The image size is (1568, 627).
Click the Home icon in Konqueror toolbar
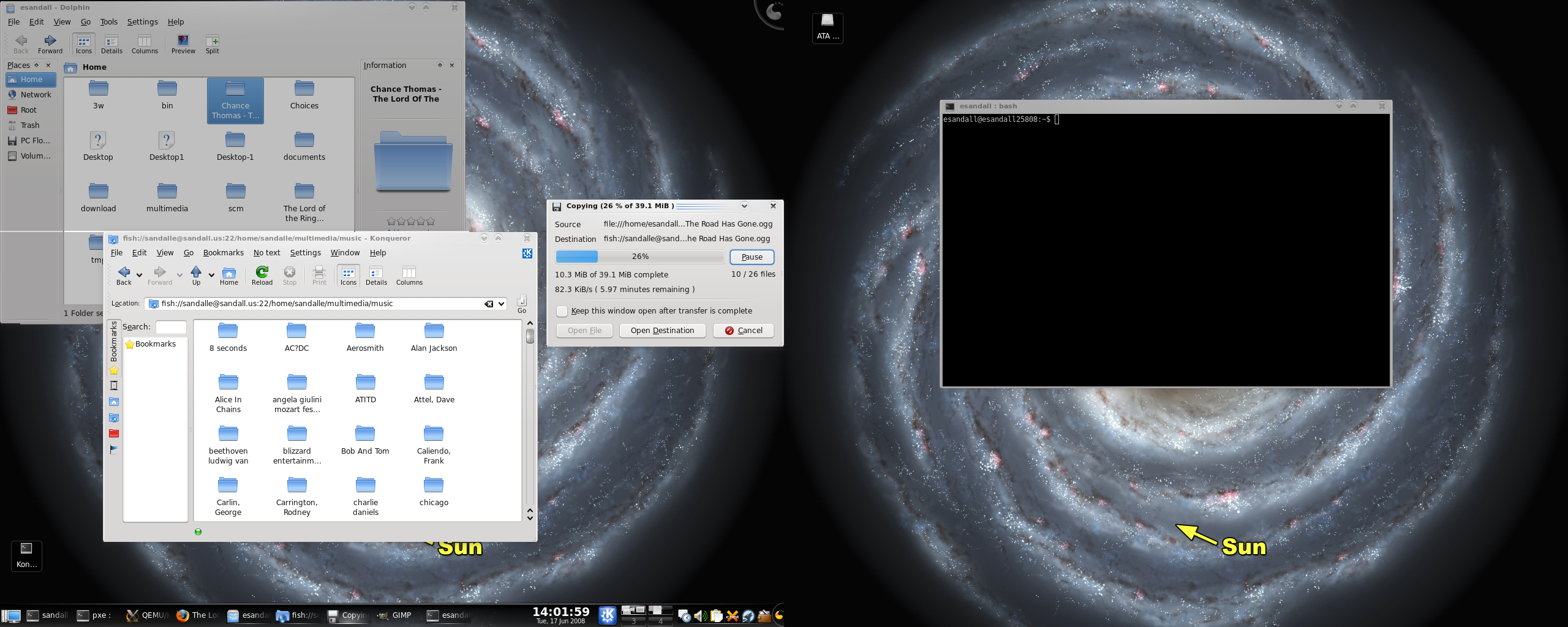pyautogui.click(x=229, y=275)
